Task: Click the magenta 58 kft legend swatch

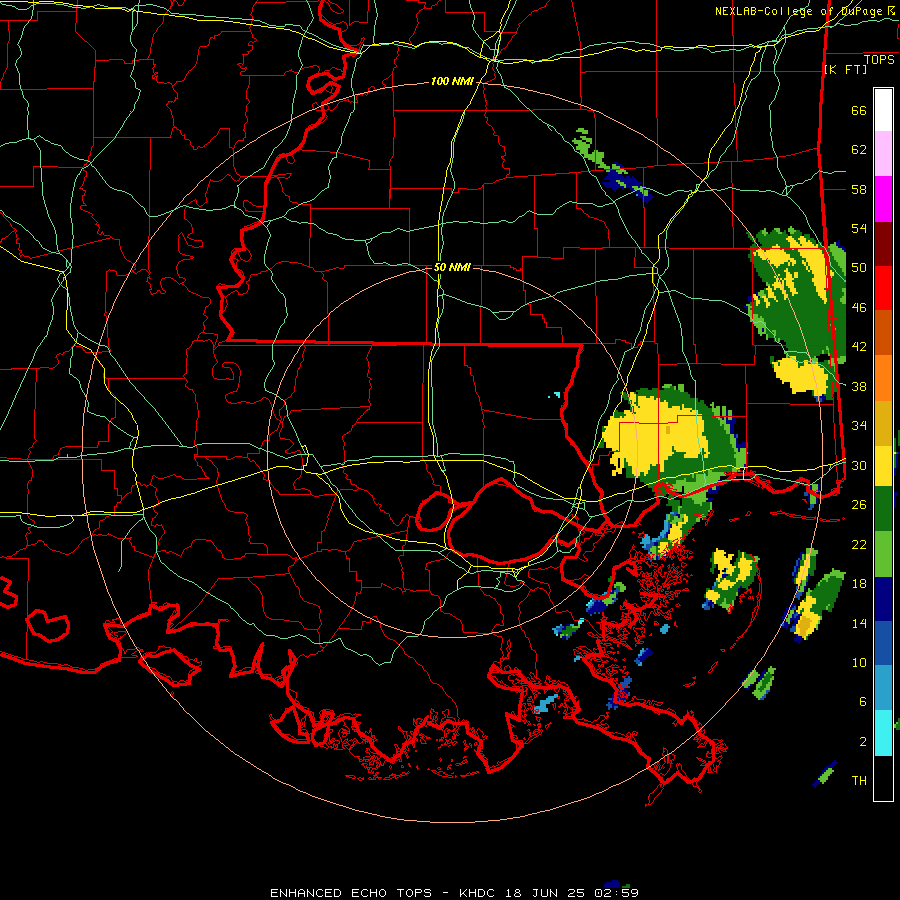Action: tap(883, 199)
